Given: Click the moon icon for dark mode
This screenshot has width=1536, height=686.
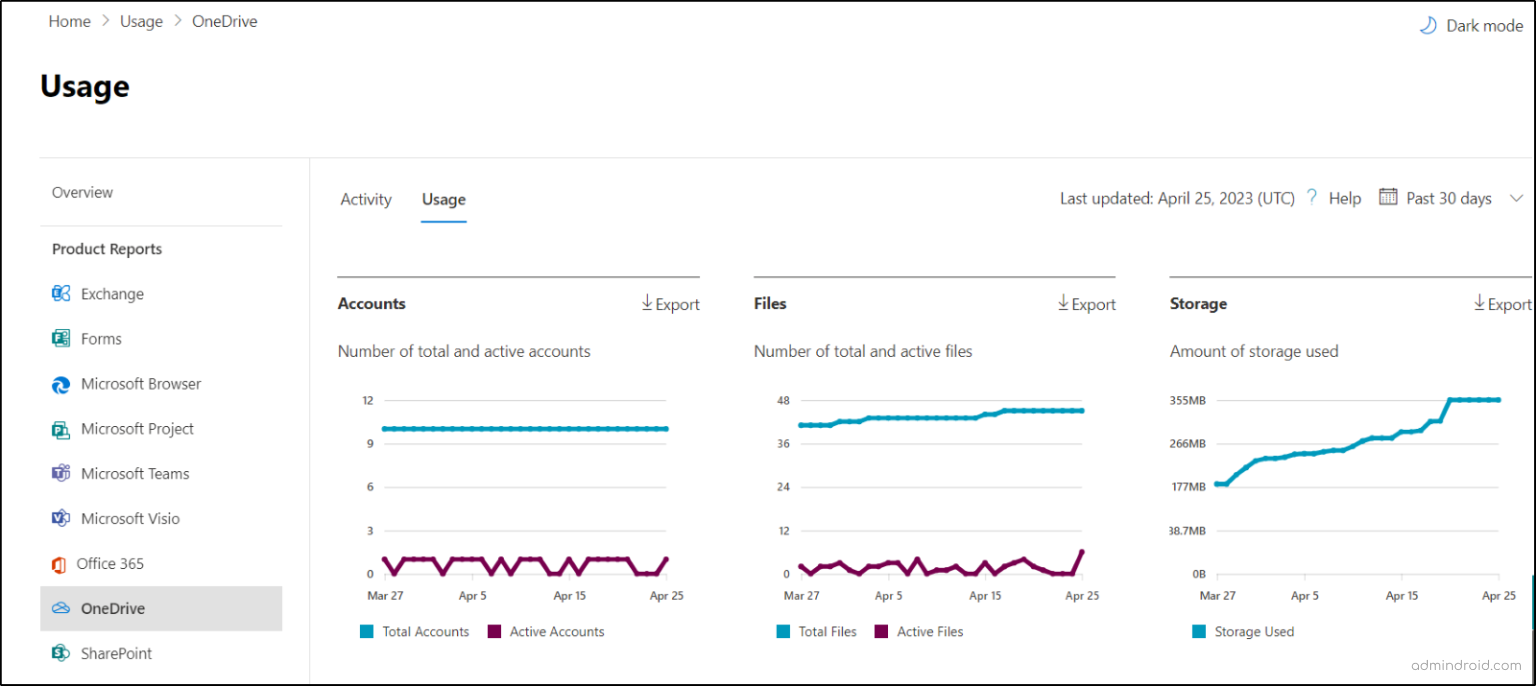Looking at the screenshot, I should [x=1427, y=25].
